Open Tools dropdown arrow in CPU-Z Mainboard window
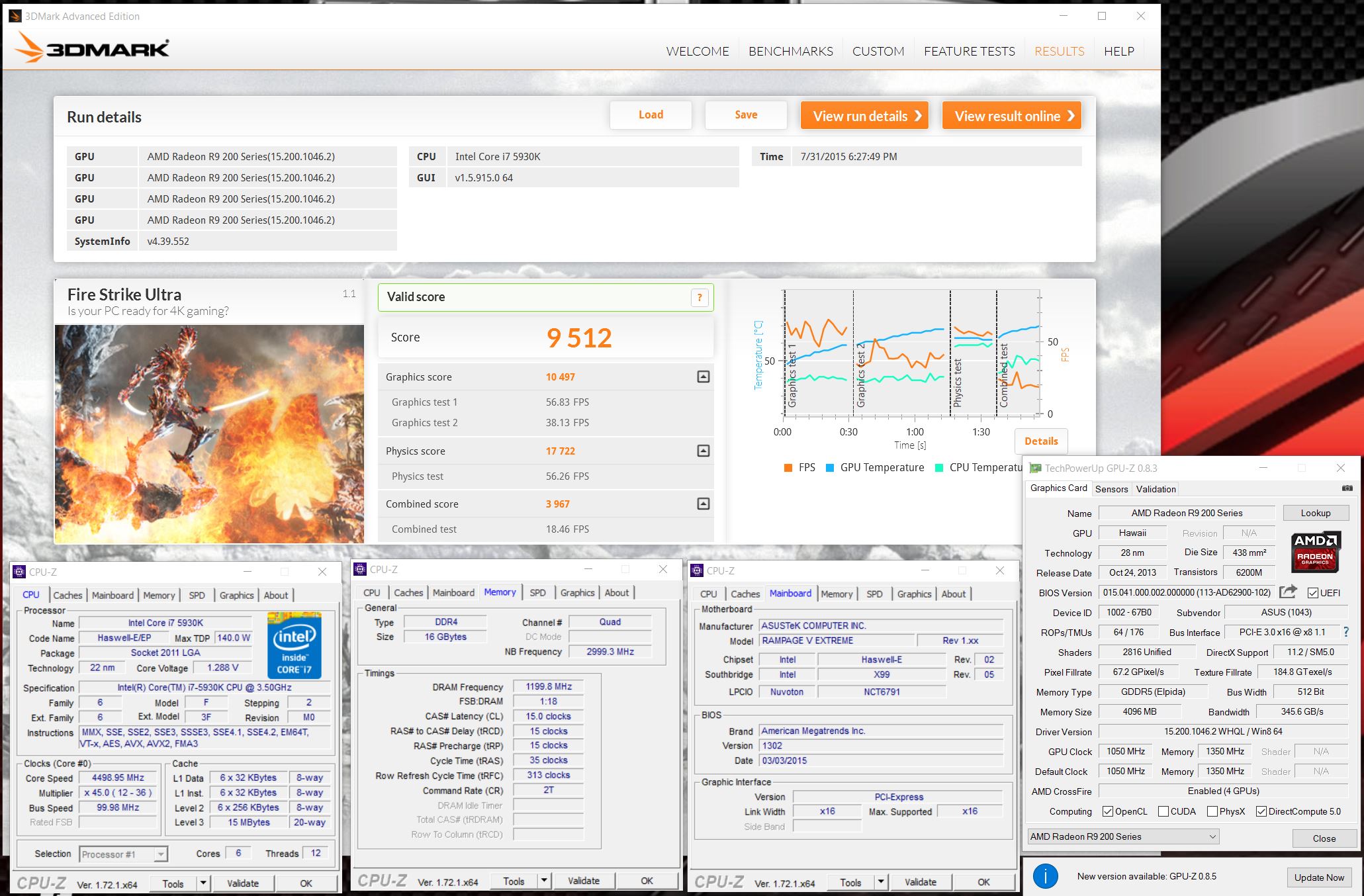This screenshot has width=1364, height=896. pyautogui.click(x=881, y=882)
